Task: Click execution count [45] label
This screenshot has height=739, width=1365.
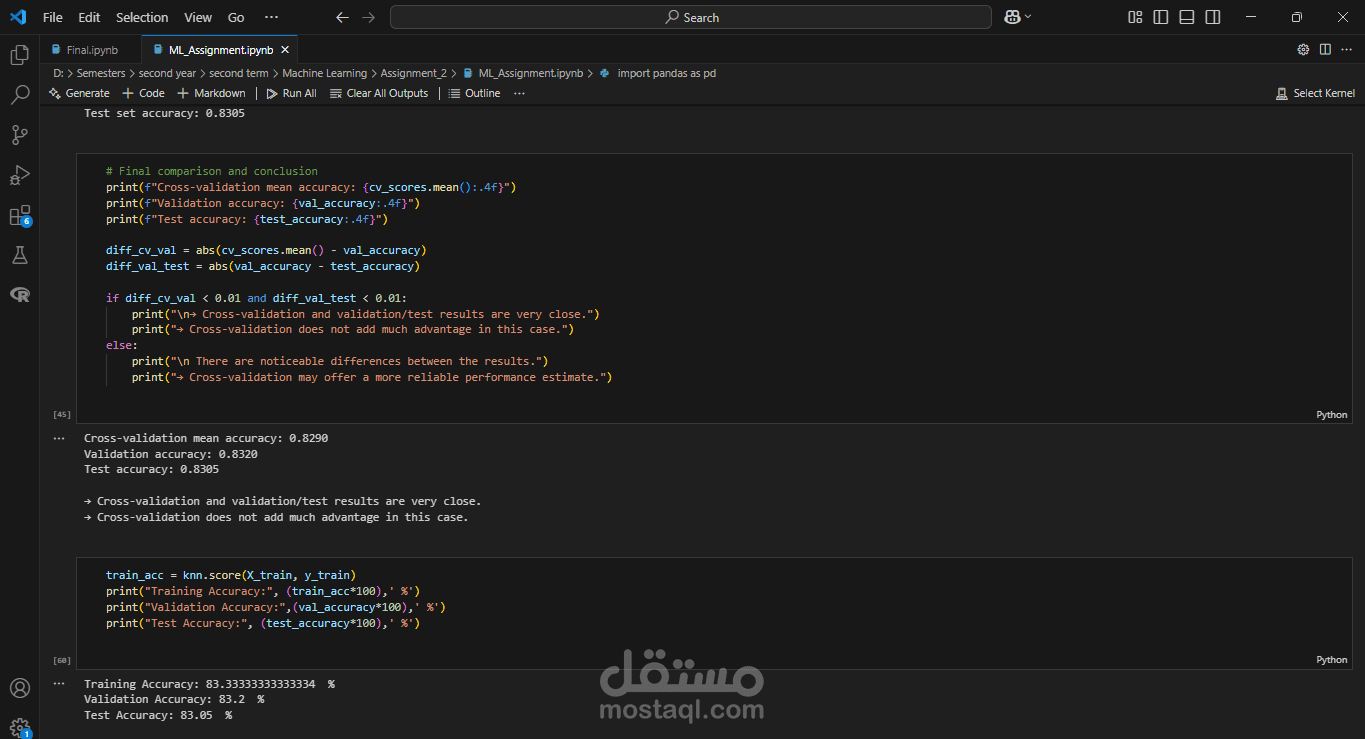Action: 62,414
